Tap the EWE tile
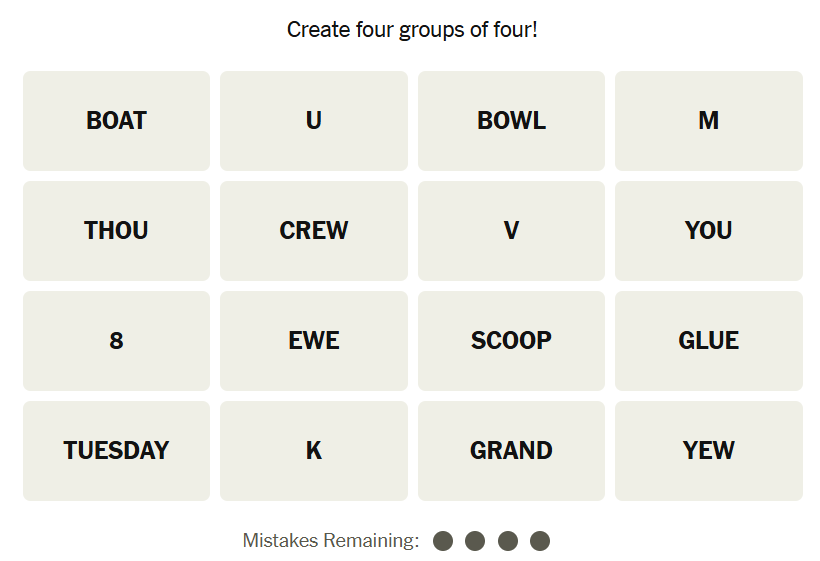This screenshot has height=561, width=820. (314, 341)
